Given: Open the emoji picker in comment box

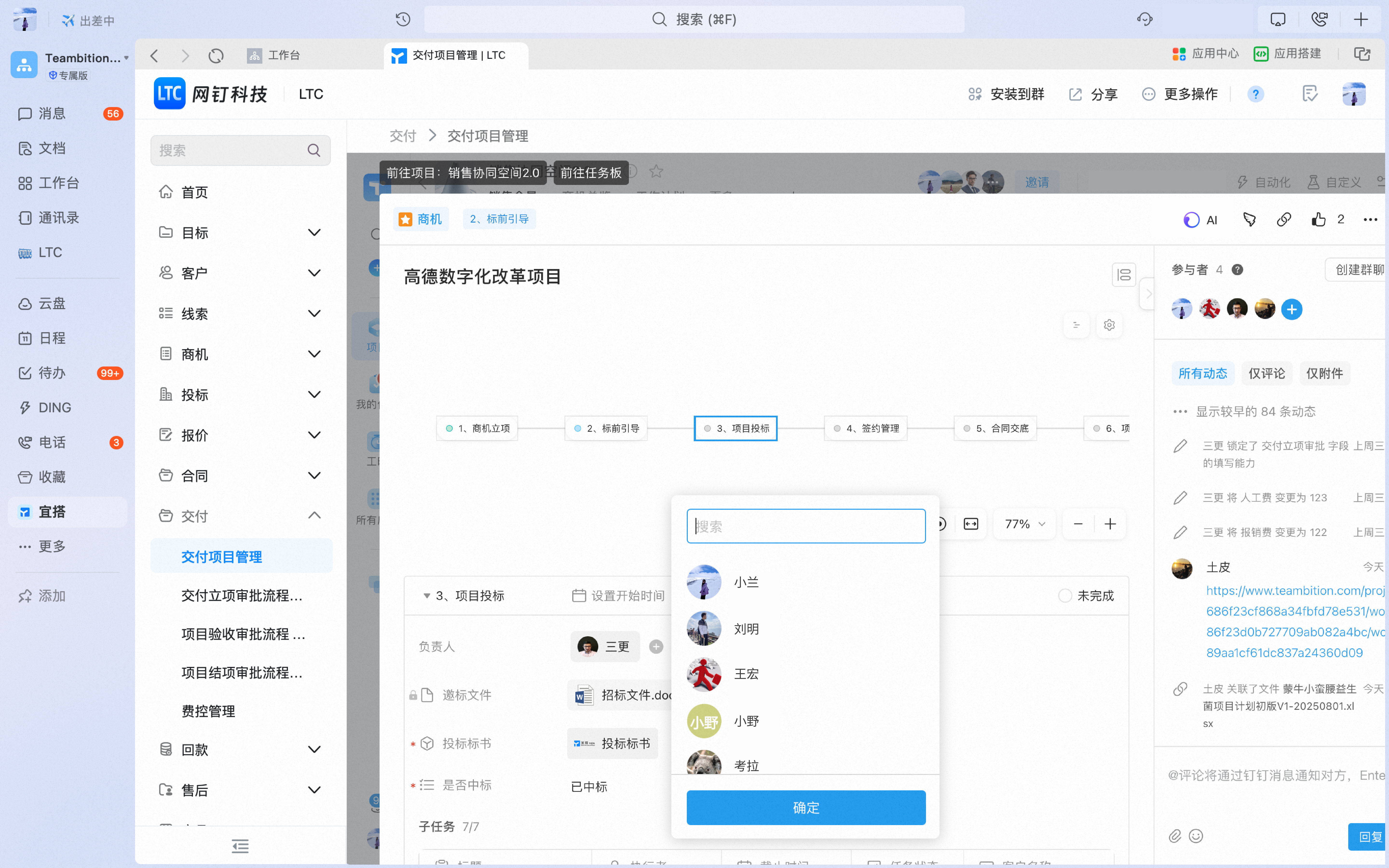Looking at the screenshot, I should [x=1196, y=836].
